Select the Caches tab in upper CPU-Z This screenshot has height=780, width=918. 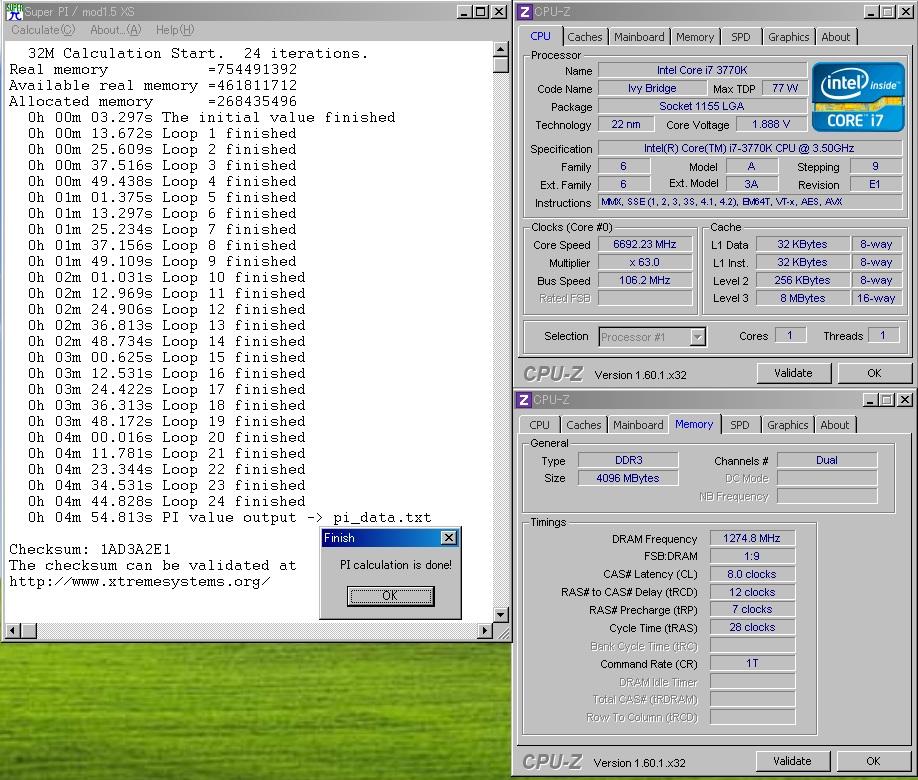coord(584,37)
